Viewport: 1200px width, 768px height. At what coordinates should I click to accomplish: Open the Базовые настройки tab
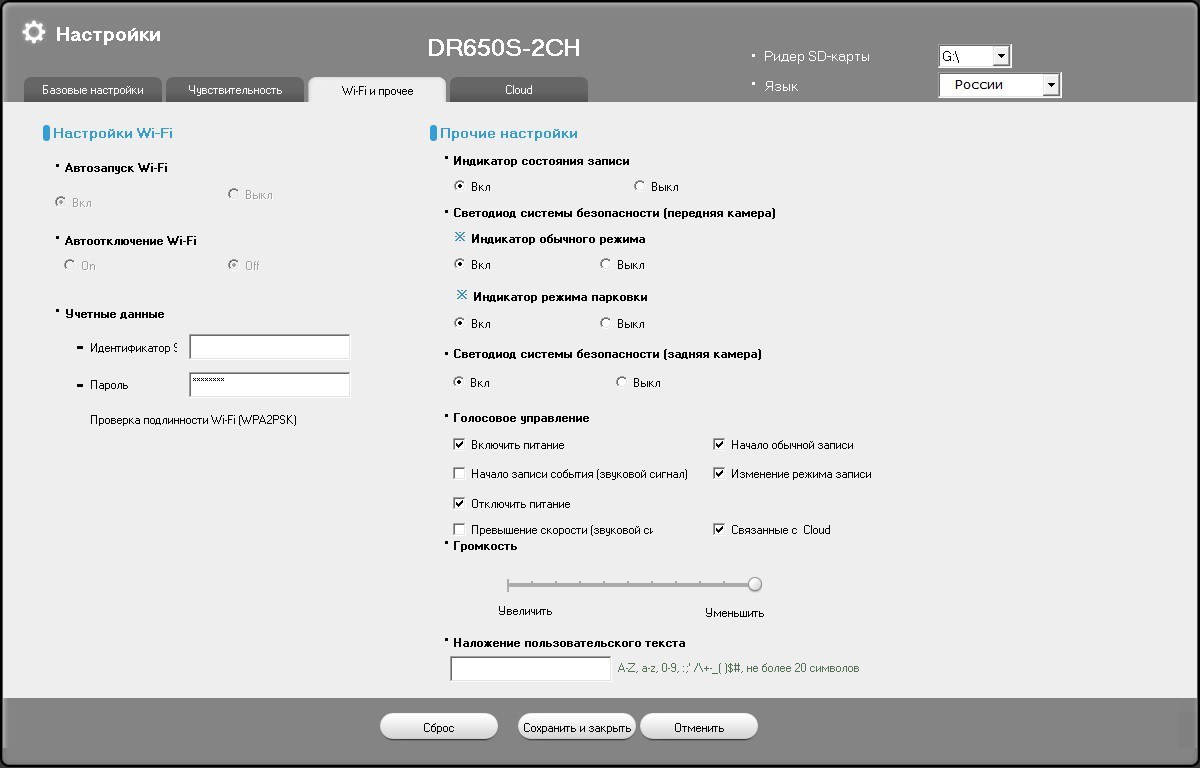coord(92,90)
